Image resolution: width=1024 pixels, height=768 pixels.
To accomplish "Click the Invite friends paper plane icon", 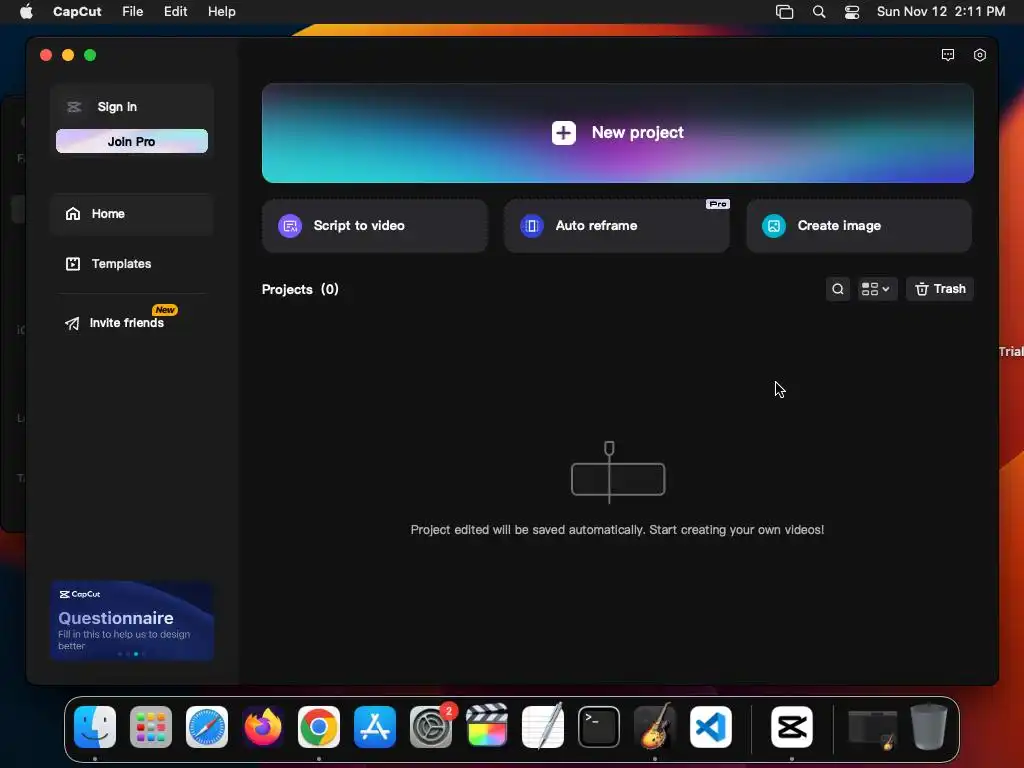I will pyautogui.click(x=72, y=323).
